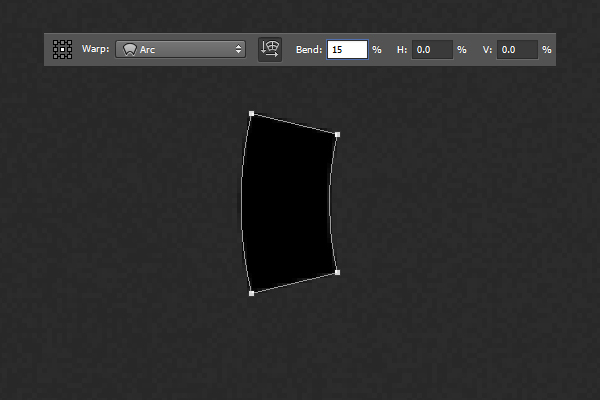
Task: Click the V: label for vertical distortion
Action: [x=486, y=49]
